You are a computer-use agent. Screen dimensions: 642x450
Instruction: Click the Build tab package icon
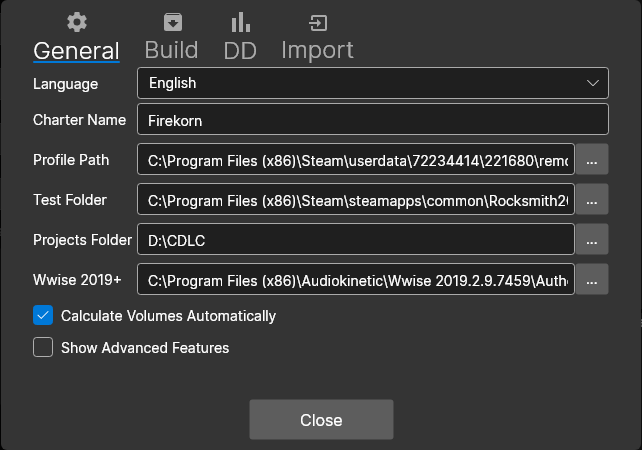pos(172,22)
